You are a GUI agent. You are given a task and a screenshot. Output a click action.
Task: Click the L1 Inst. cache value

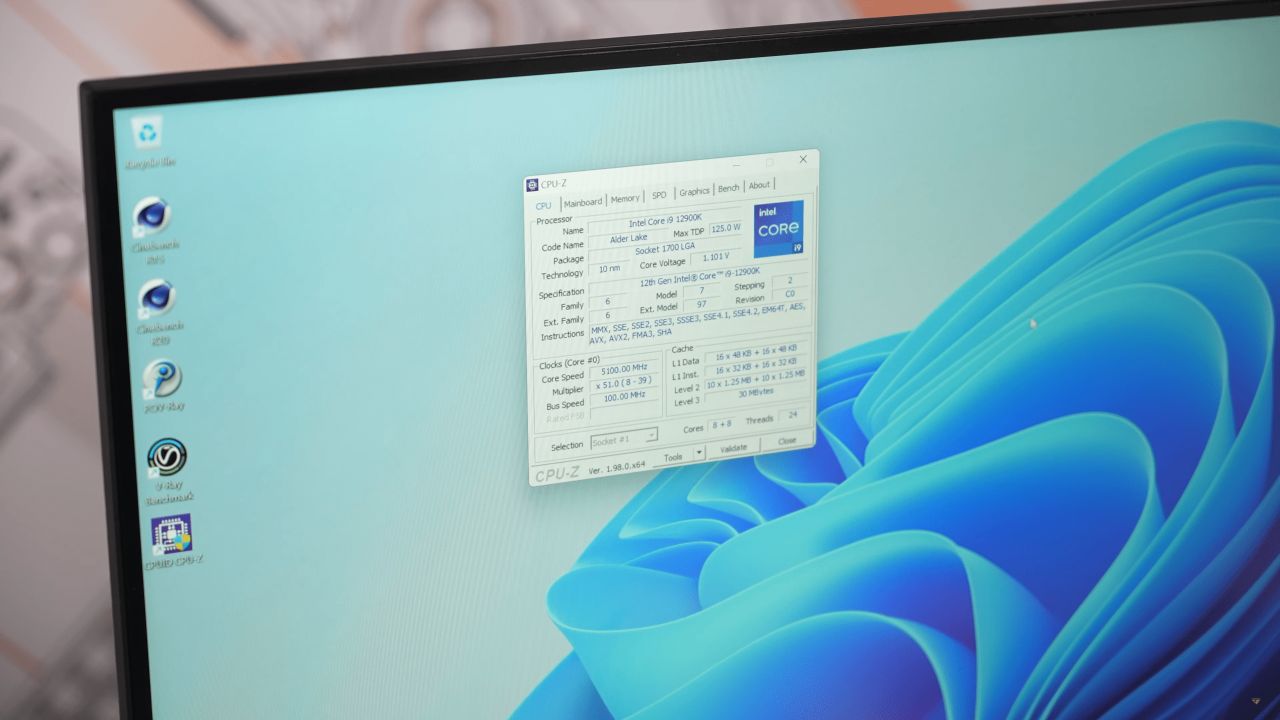(x=756, y=364)
